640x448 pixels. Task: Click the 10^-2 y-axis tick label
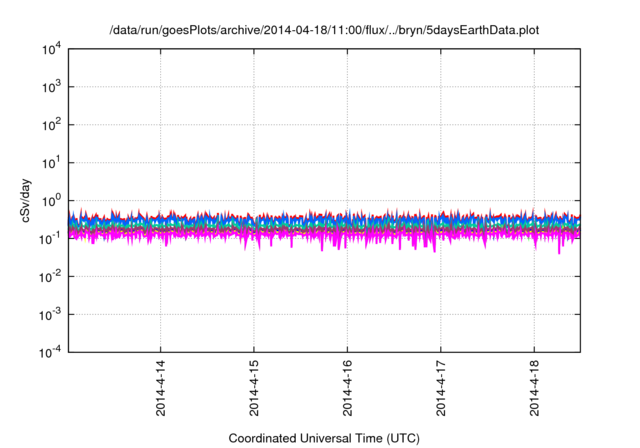pos(50,277)
